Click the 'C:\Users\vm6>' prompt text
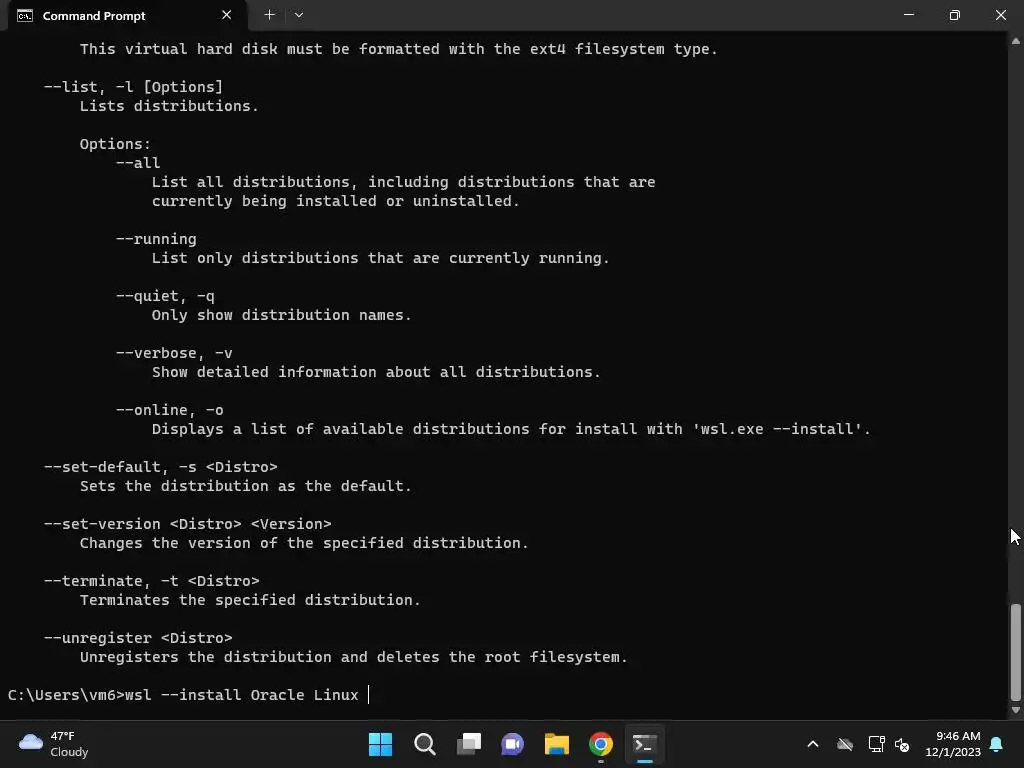Screen dimensions: 1024x768 [x=66, y=695]
